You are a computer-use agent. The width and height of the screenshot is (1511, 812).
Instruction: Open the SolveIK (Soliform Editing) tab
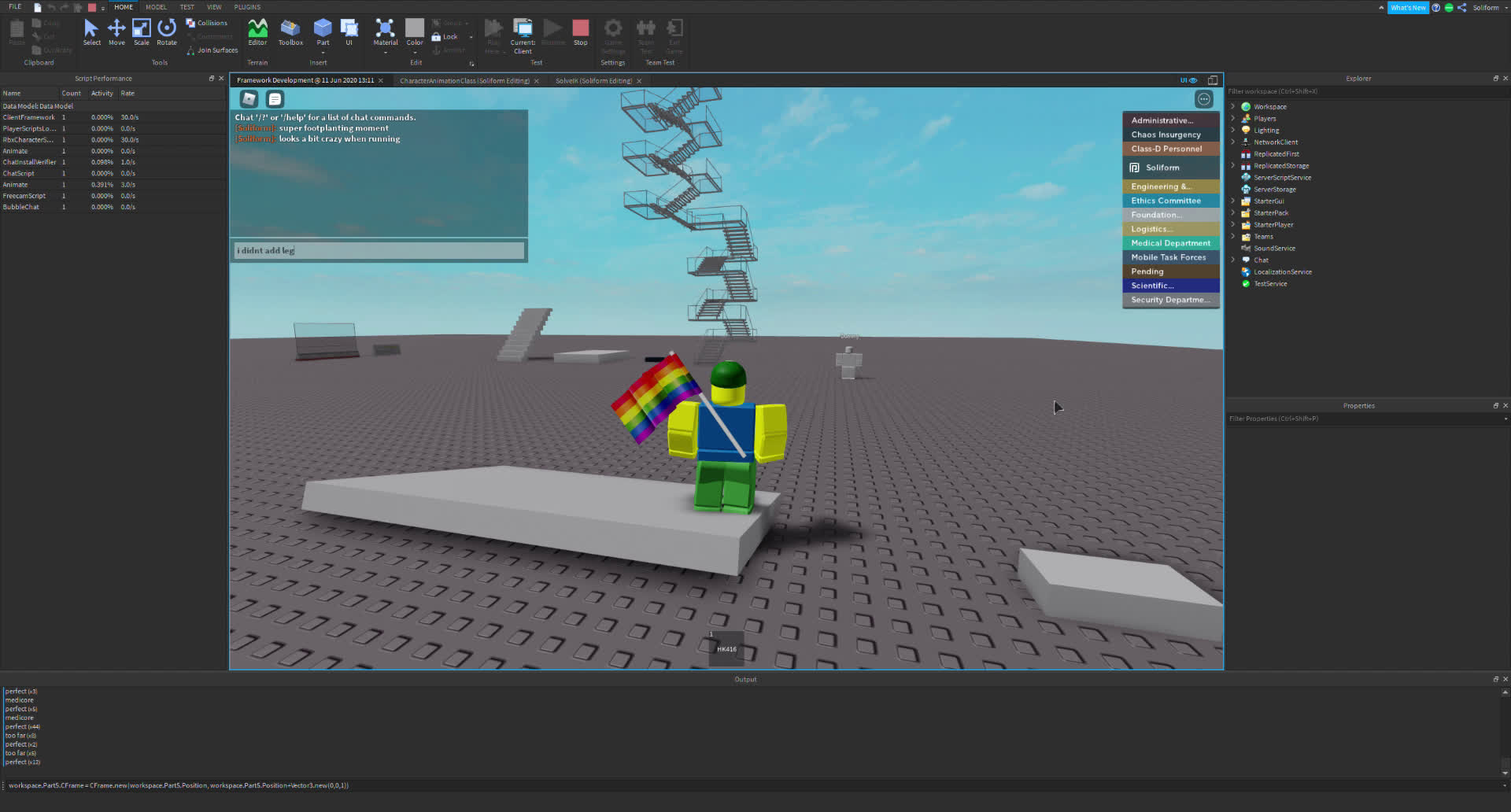(594, 80)
